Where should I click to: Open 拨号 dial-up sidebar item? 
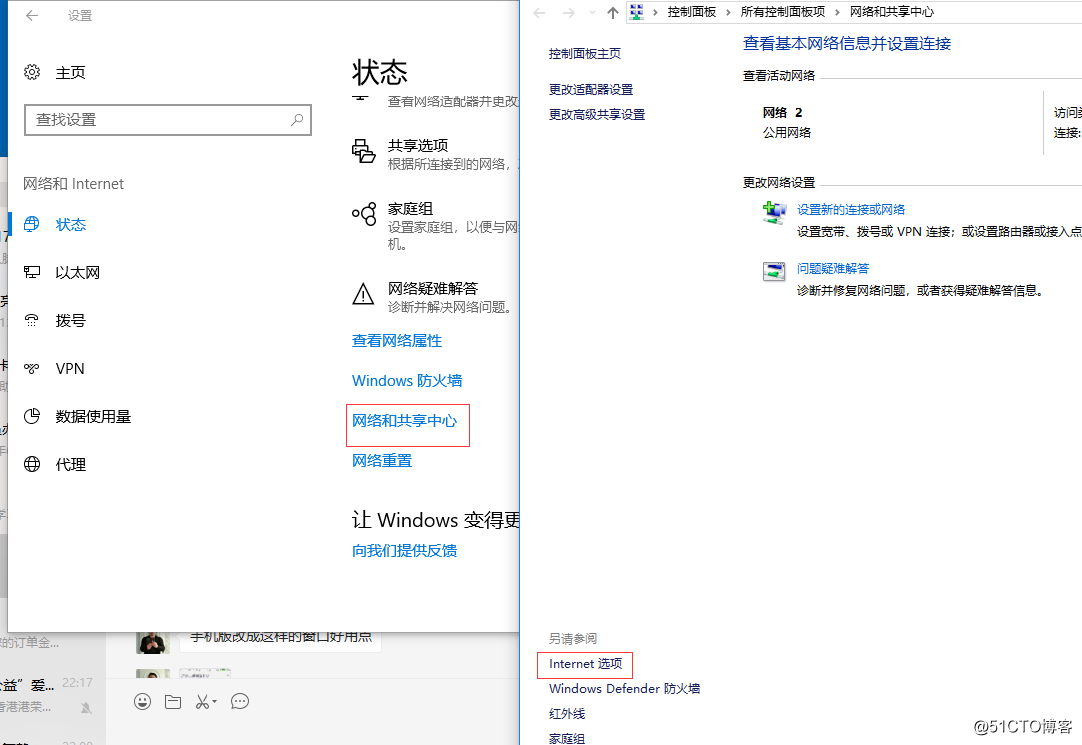[70, 321]
